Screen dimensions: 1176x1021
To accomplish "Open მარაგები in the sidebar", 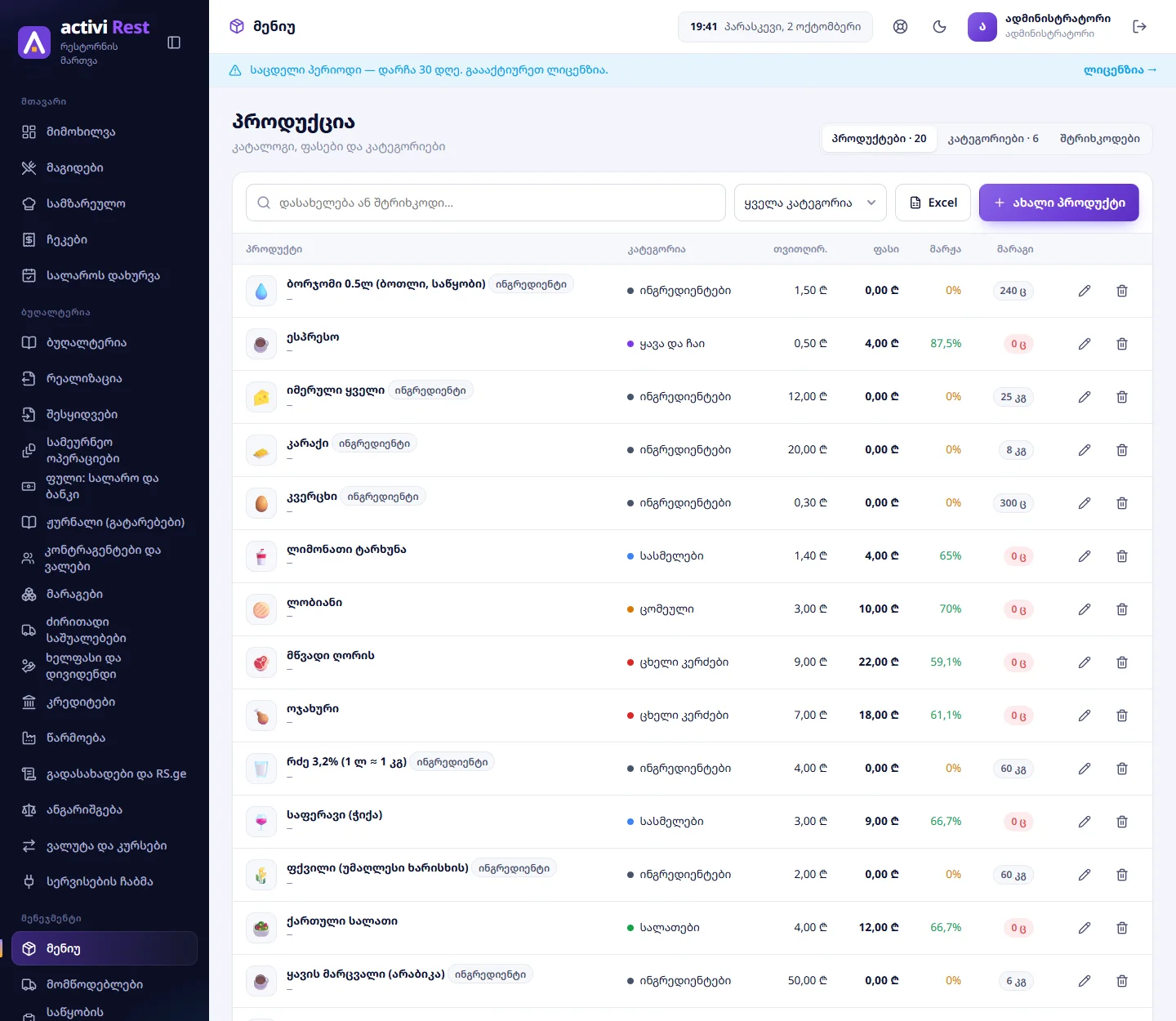I will (x=105, y=595).
